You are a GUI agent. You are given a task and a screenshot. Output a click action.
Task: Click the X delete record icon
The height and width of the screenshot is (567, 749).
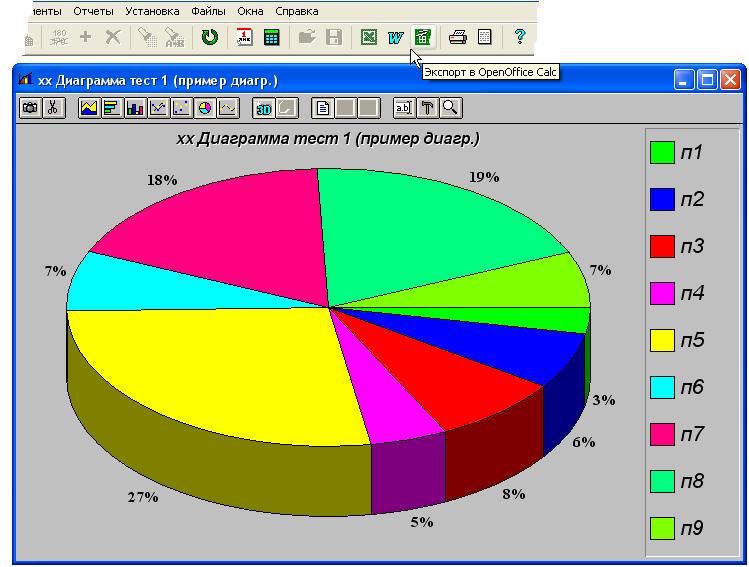click(113, 37)
